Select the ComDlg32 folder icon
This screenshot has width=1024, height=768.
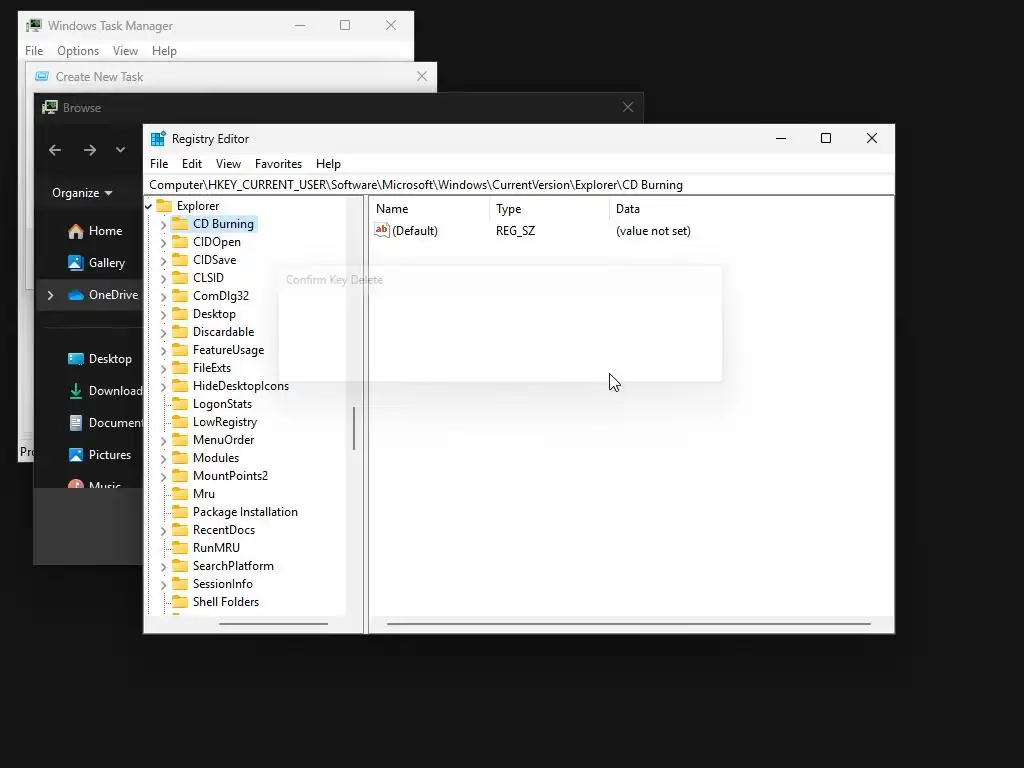pyautogui.click(x=180, y=296)
